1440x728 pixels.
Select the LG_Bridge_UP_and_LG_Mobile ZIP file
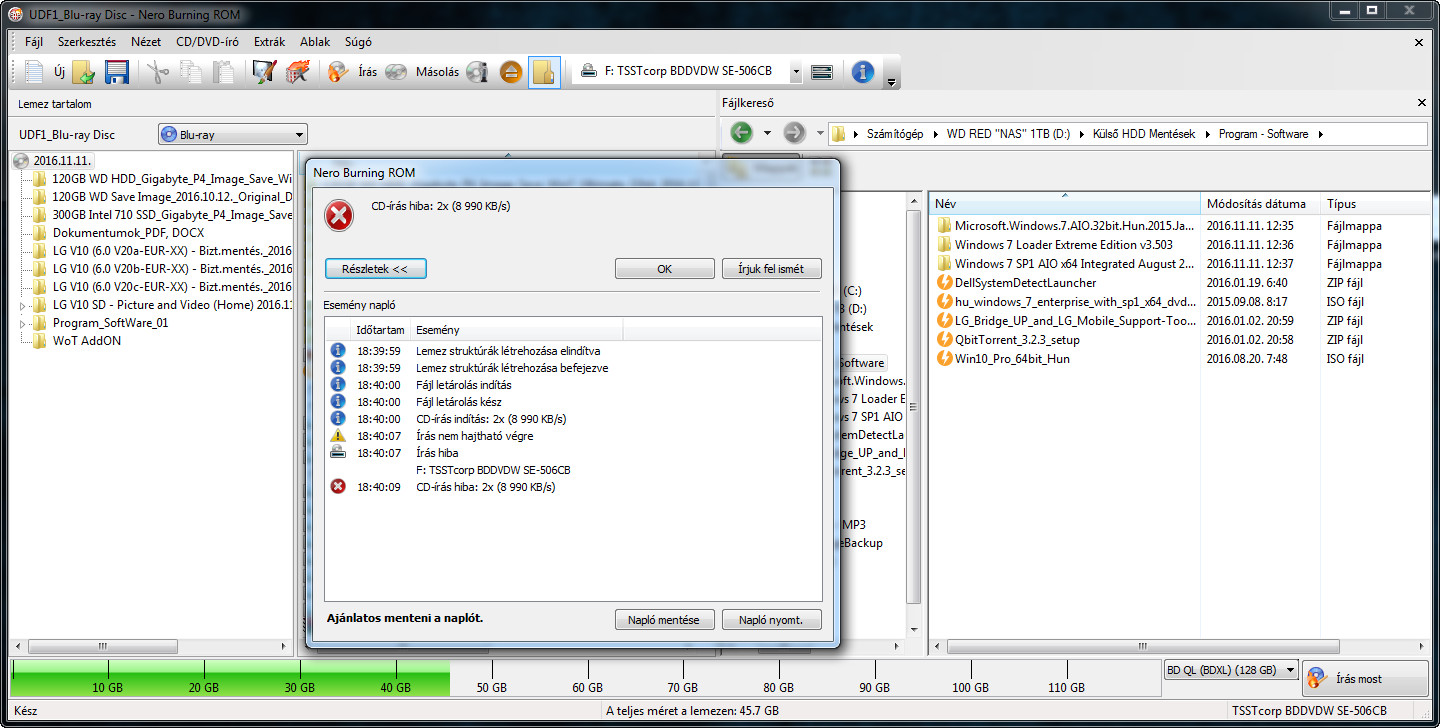click(x=1074, y=321)
